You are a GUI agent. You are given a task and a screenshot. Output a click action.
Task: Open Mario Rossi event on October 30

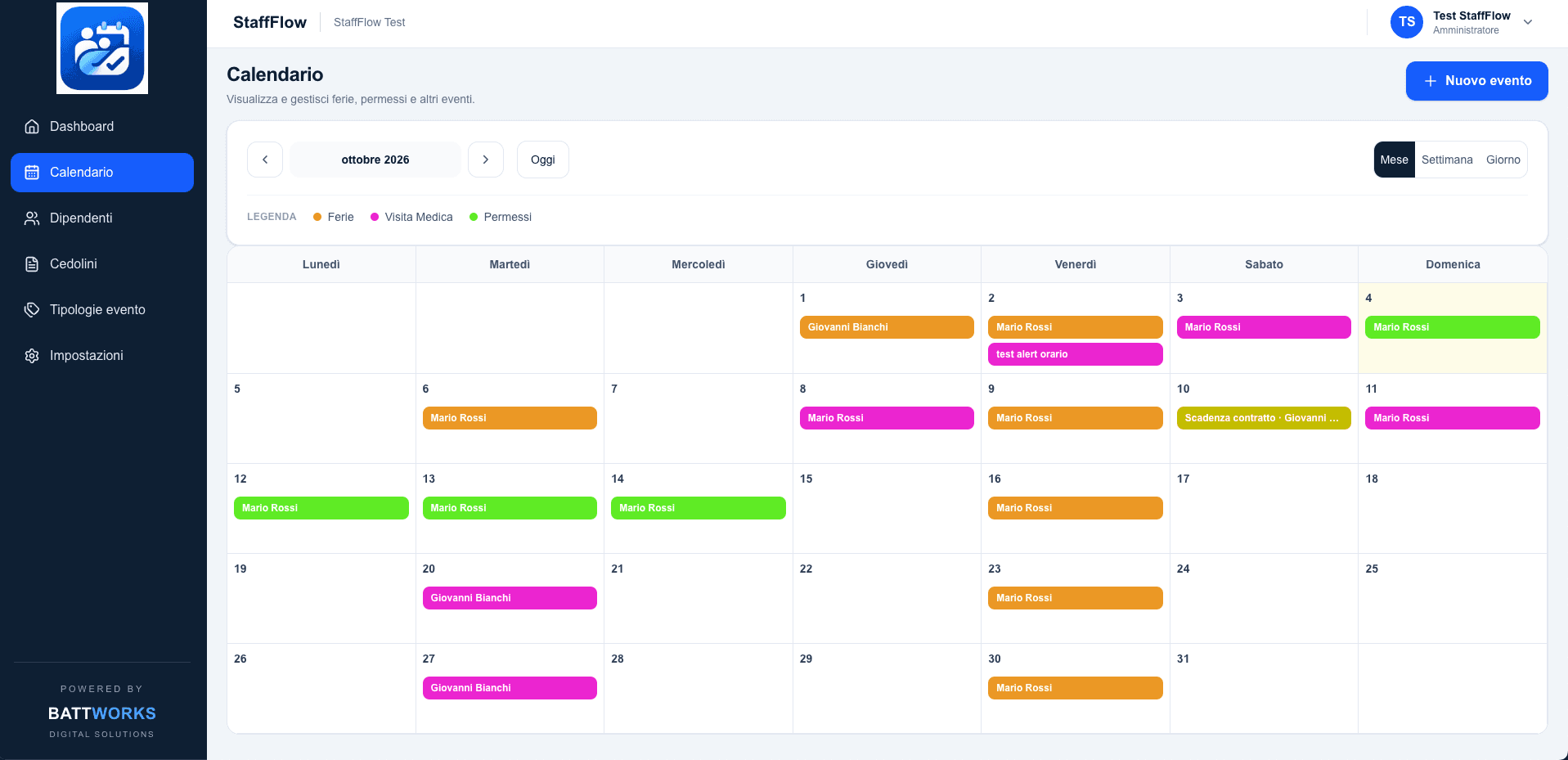(1076, 688)
